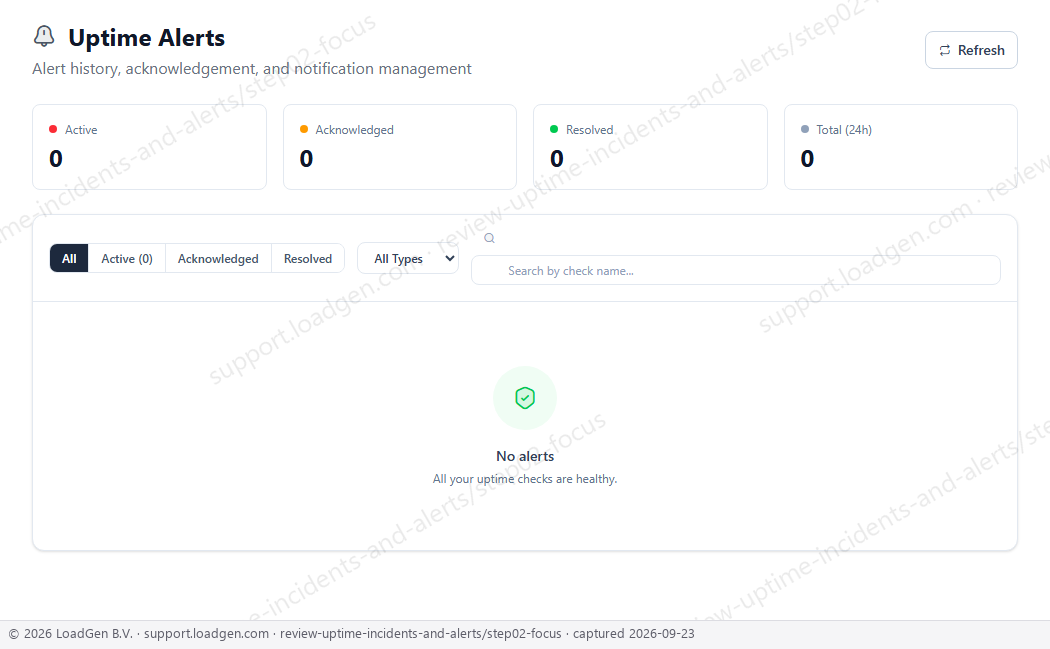
Task: Click the Total (24h) card label
Action: click(x=844, y=130)
